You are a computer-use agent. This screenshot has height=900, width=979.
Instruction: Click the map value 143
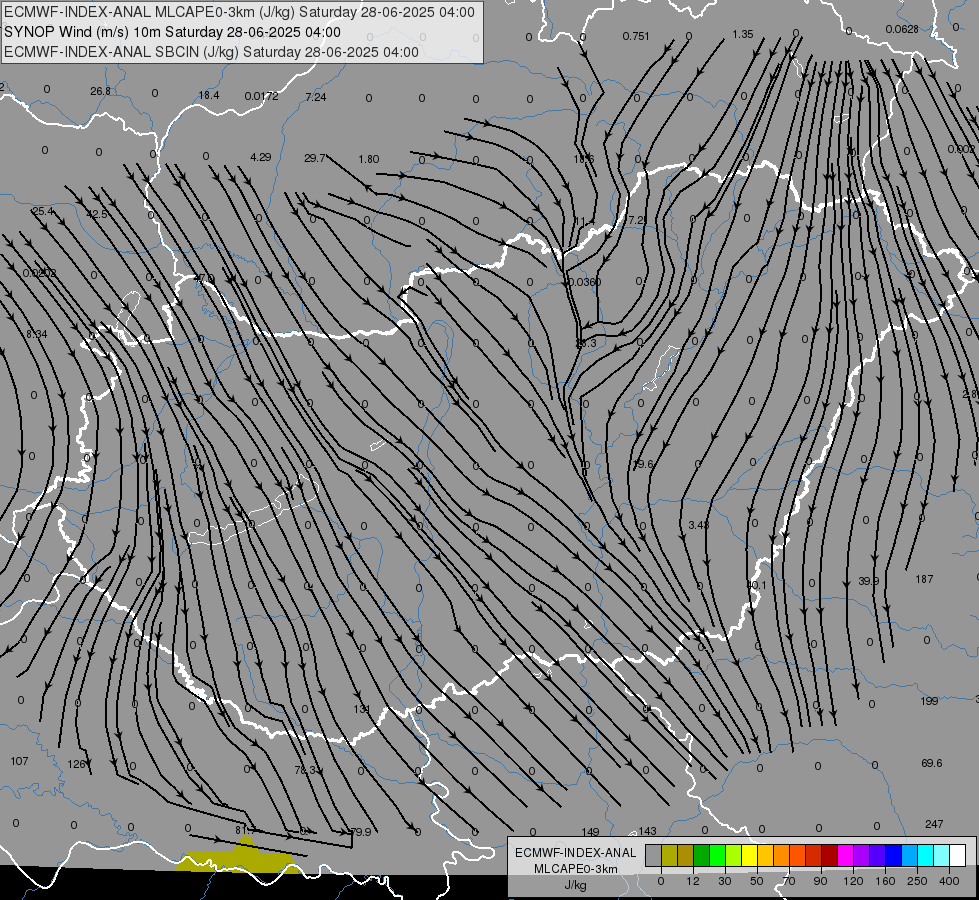(x=647, y=831)
